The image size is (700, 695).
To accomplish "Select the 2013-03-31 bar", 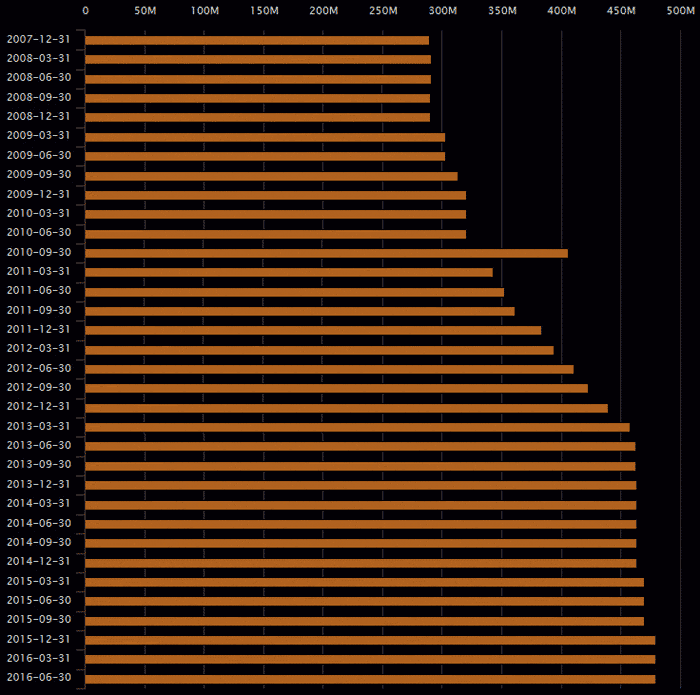I will (357, 427).
